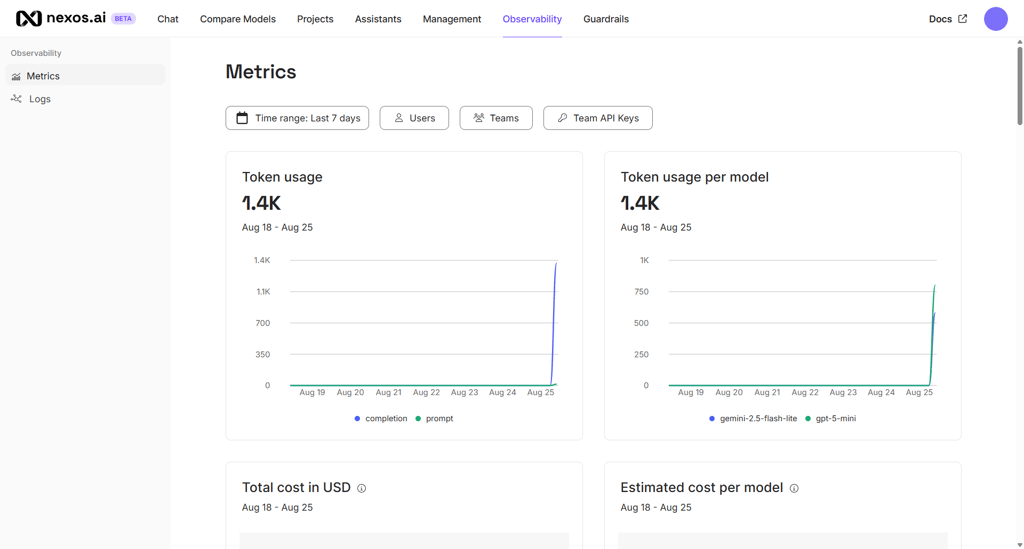Click the blue completion legend dot
The height and width of the screenshot is (549, 1024).
[x=357, y=418]
